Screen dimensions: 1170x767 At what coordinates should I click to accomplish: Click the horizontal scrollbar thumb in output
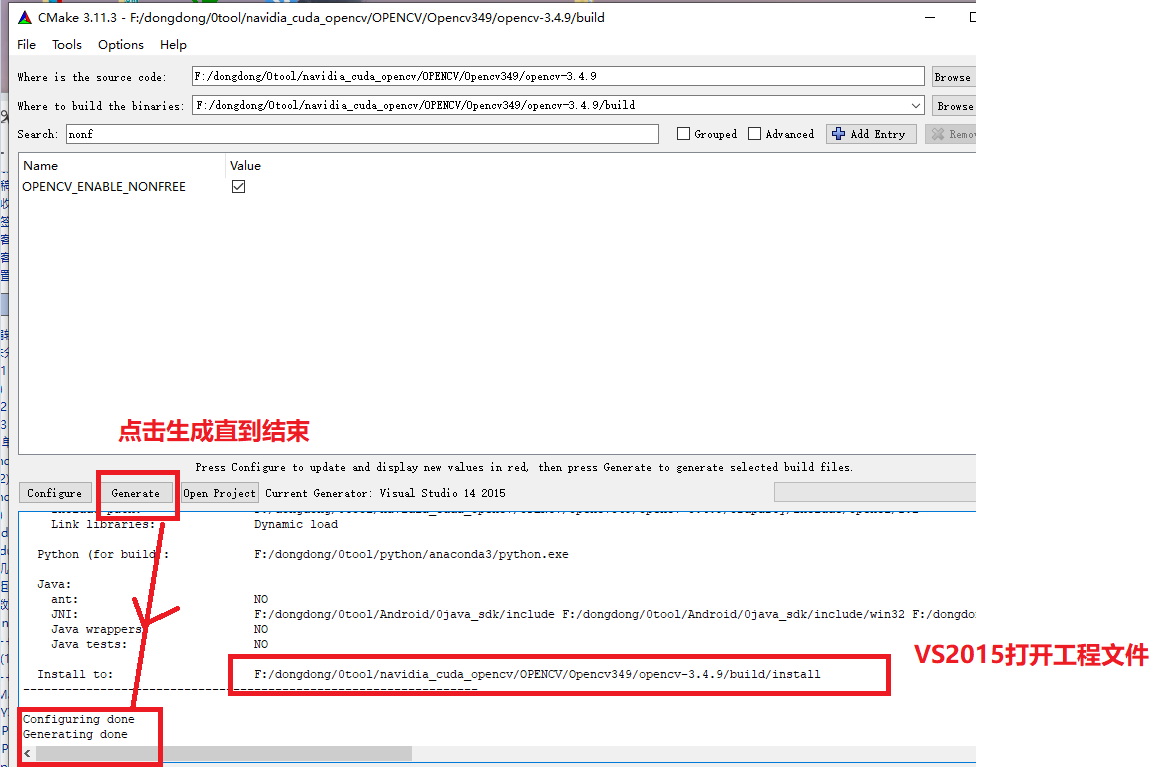coord(223,754)
